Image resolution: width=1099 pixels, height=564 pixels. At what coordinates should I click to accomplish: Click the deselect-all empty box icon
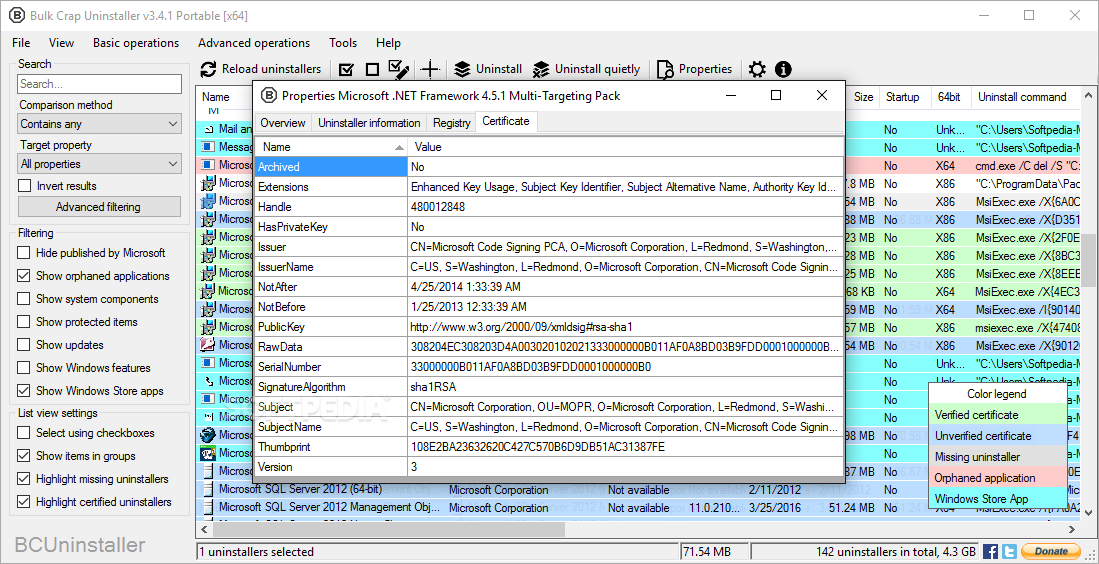point(372,69)
